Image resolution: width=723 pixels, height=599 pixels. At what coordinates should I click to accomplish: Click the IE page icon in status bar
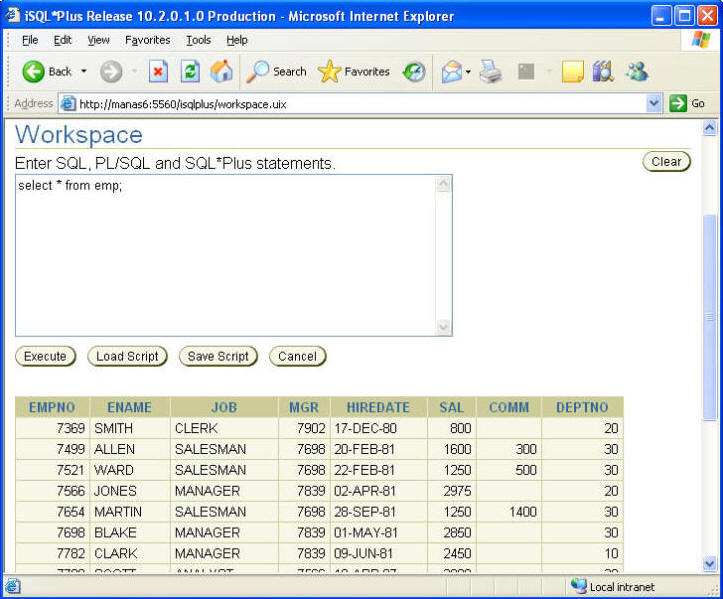(x=12, y=587)
